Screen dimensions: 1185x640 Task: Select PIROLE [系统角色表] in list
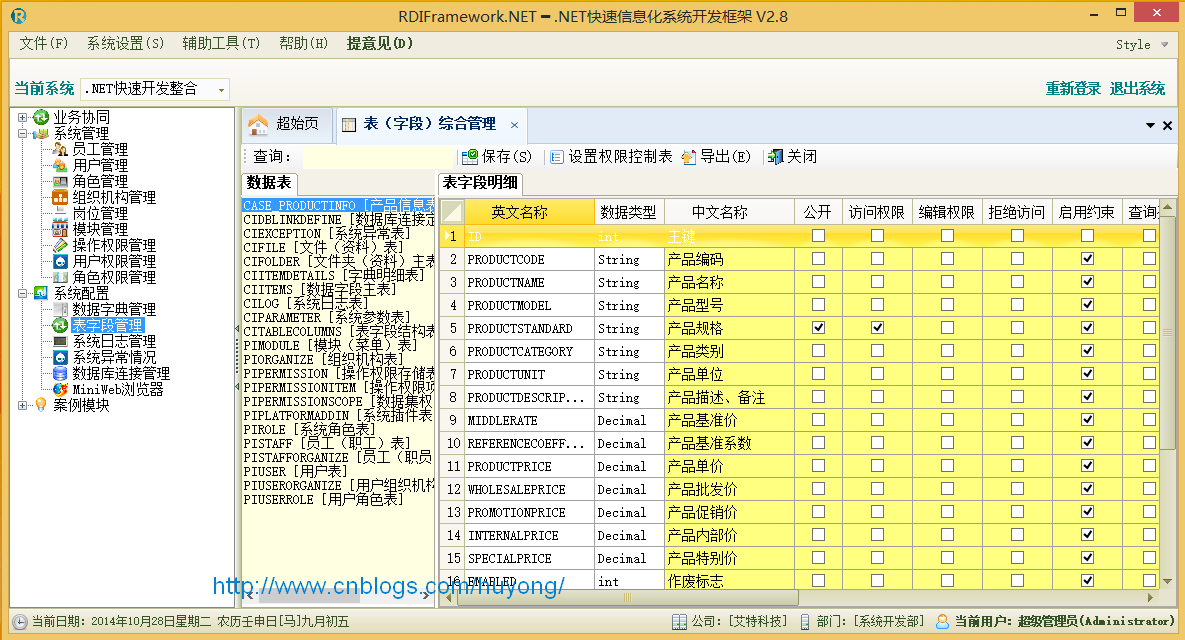(309, 428)
